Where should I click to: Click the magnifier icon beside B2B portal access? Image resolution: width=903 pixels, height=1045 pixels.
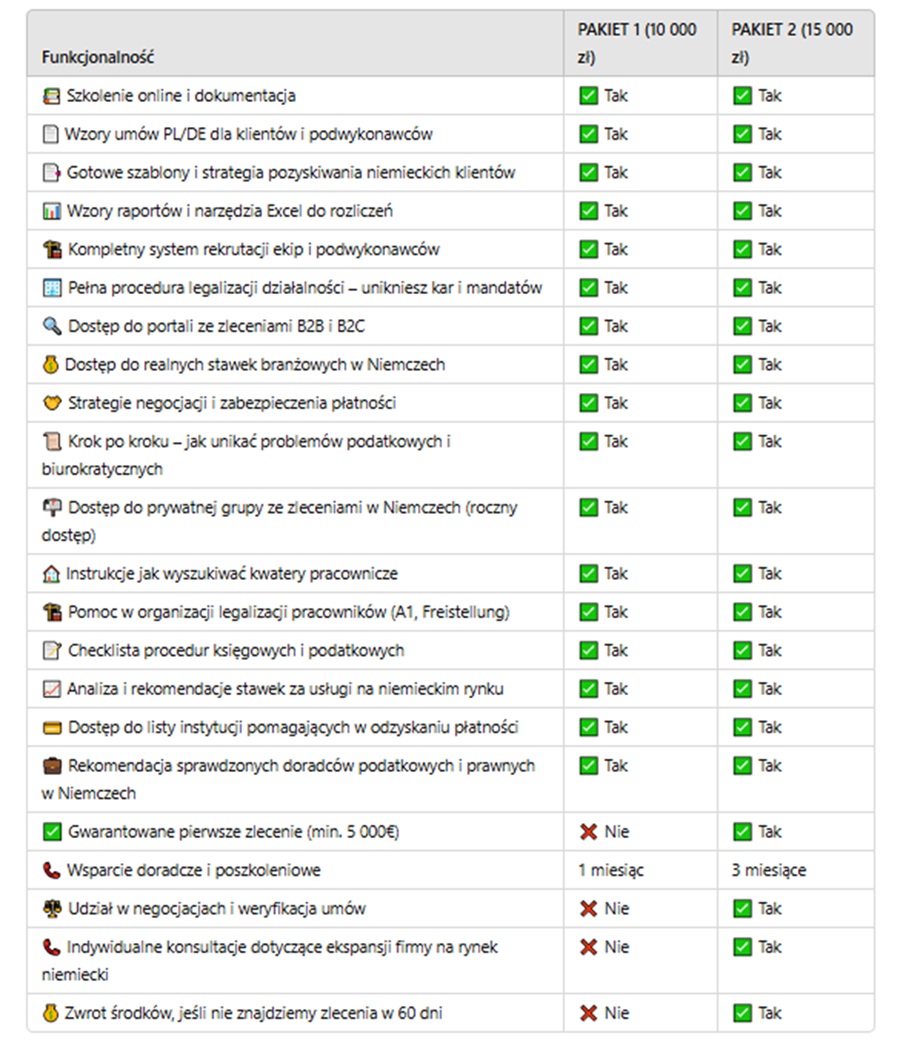pos(52,326)
